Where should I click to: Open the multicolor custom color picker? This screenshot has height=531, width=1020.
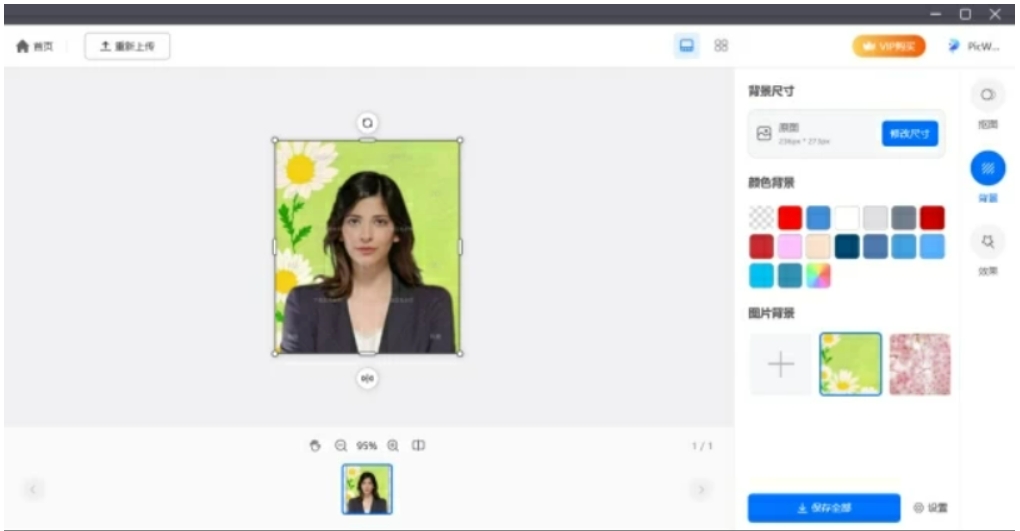(x=818, y=275)
